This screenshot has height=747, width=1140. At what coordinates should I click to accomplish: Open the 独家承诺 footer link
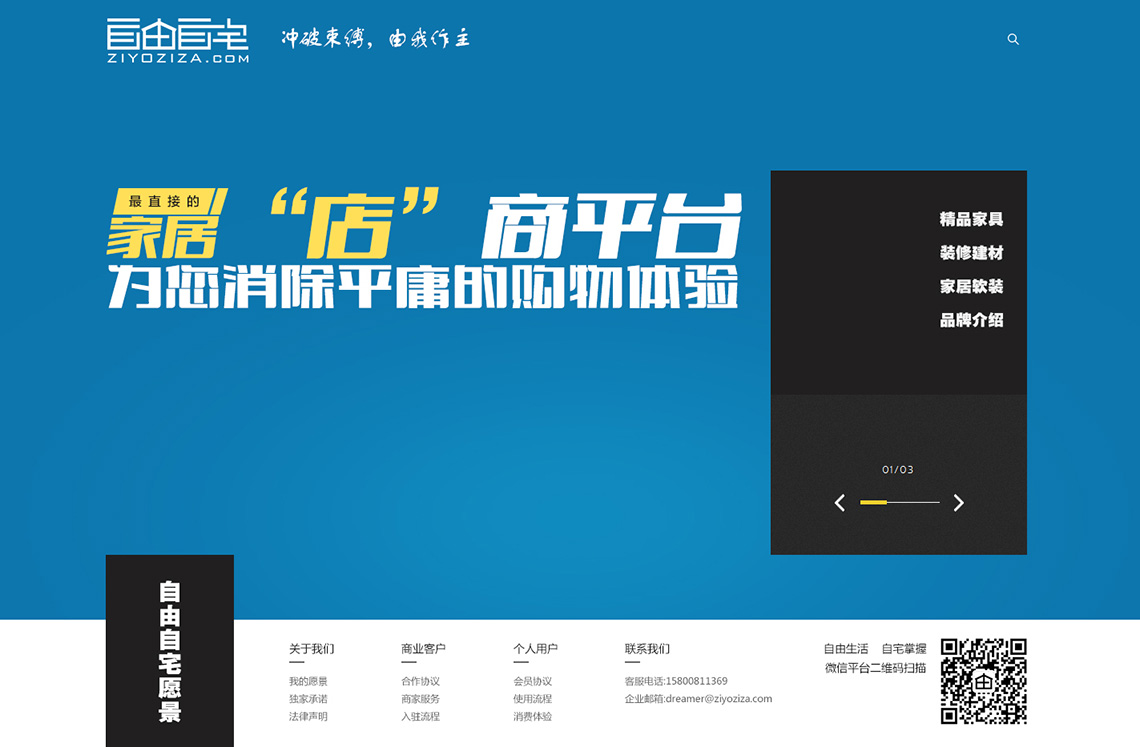point(308,699)
